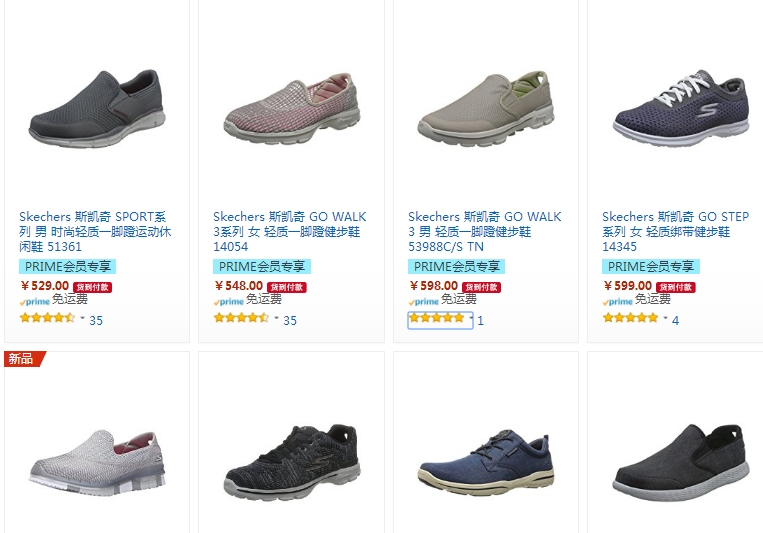Click the PRIME会员专享 badge under GO STEP 14345
The width and height of the screenshot is (763, 533).
point(650,267)
